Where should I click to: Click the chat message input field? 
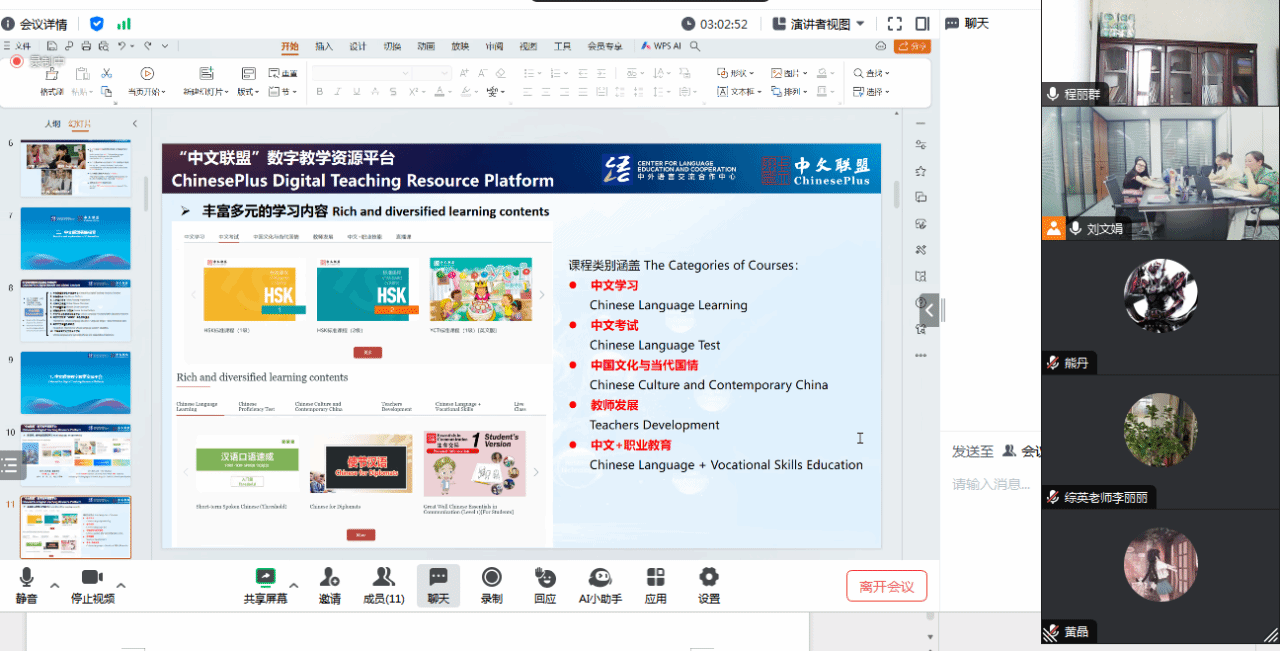(995, 485)
